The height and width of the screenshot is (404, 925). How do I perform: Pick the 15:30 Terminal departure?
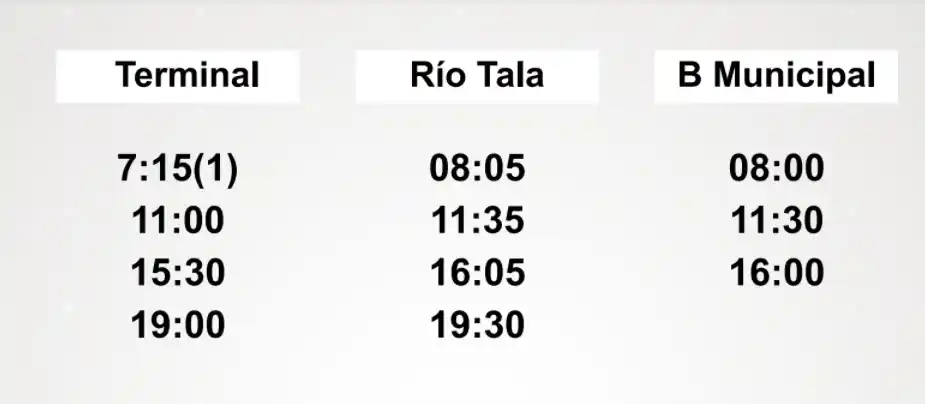pos(178,273)
